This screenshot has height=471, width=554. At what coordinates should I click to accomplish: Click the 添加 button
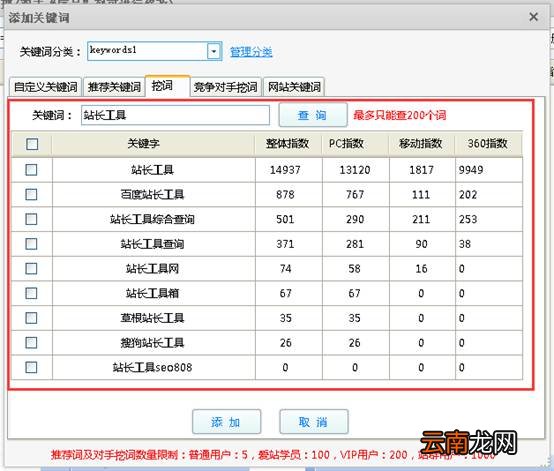tap(226, 422)
